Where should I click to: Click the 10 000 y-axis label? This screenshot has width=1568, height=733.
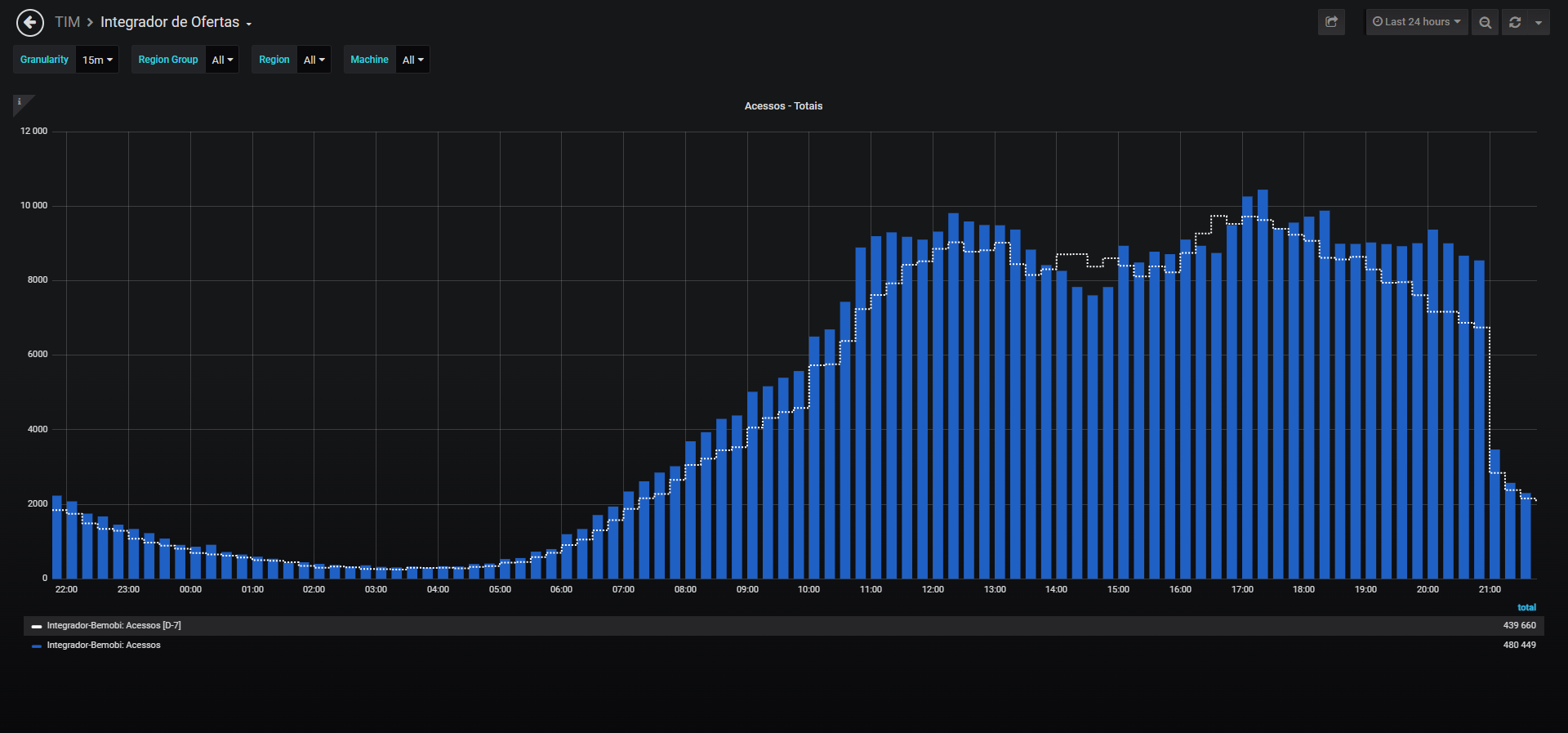click(x=33, y=206)
